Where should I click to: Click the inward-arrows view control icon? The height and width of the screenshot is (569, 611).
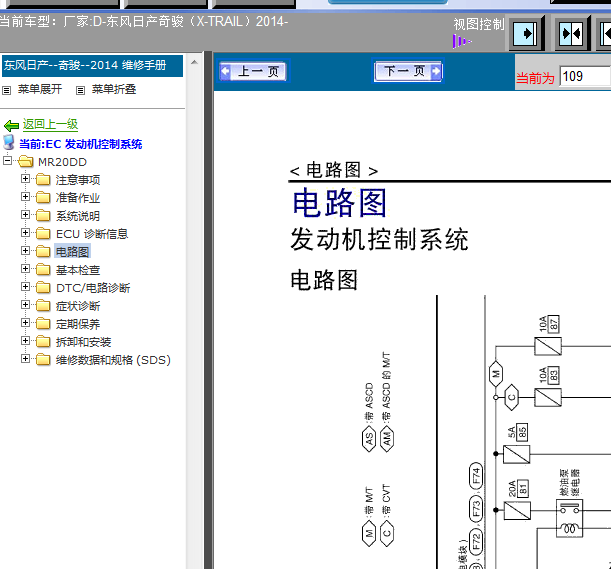[571, 34]
